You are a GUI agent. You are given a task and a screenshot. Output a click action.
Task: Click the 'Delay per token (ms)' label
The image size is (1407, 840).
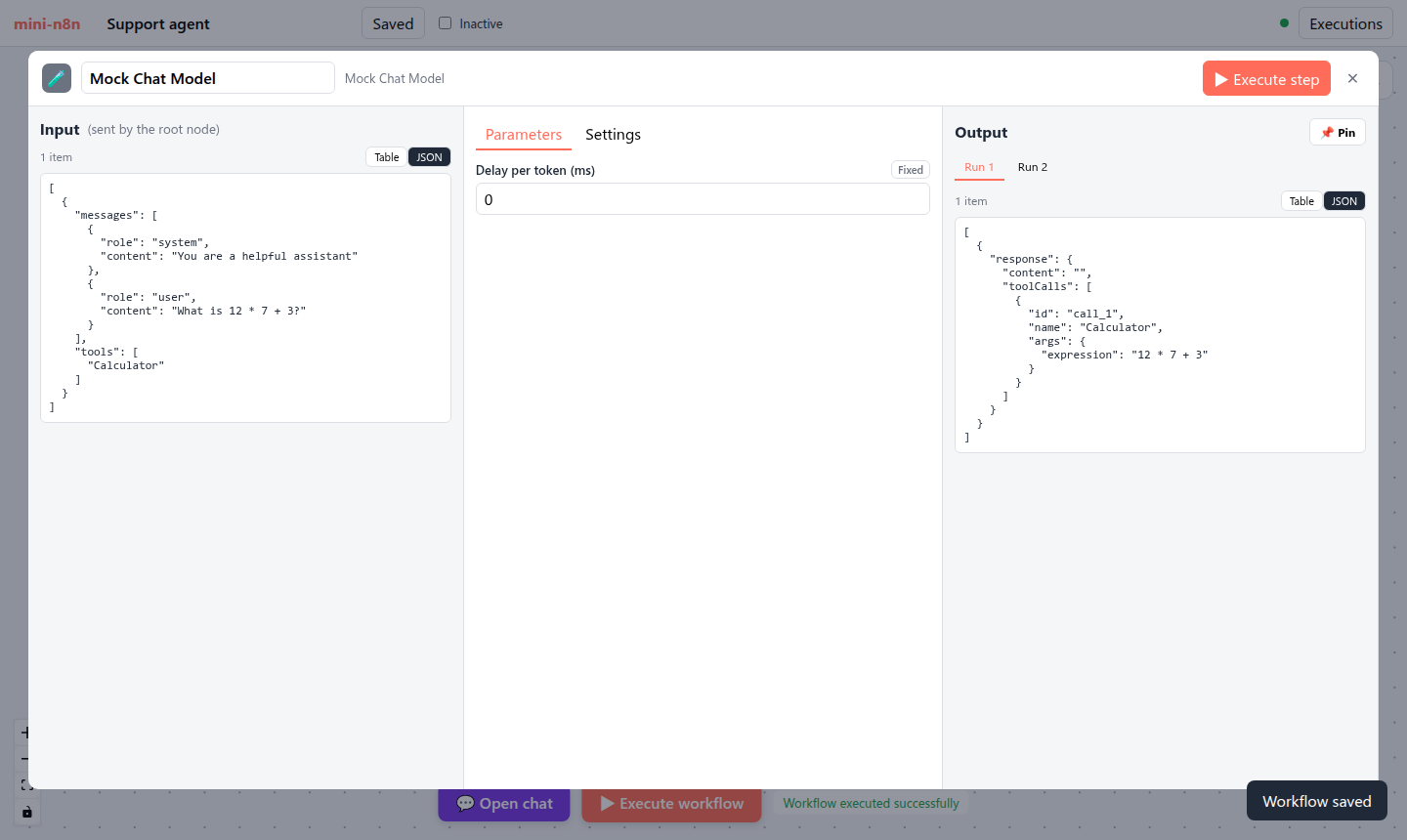(x=535, y=170)
